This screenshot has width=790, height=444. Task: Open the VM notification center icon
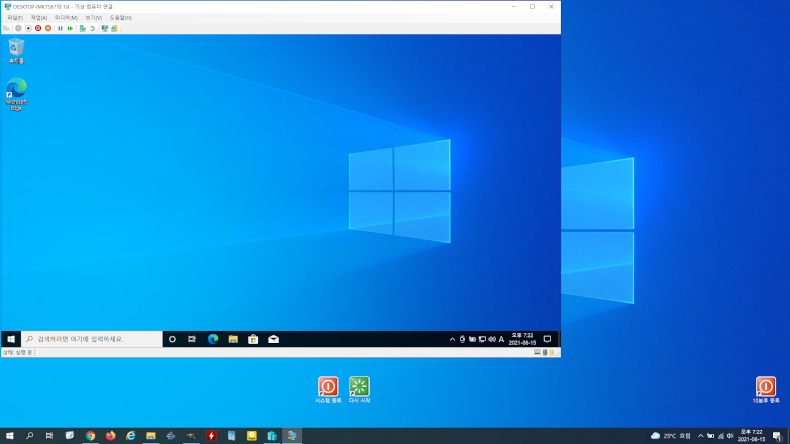click(x=547, y=339)
